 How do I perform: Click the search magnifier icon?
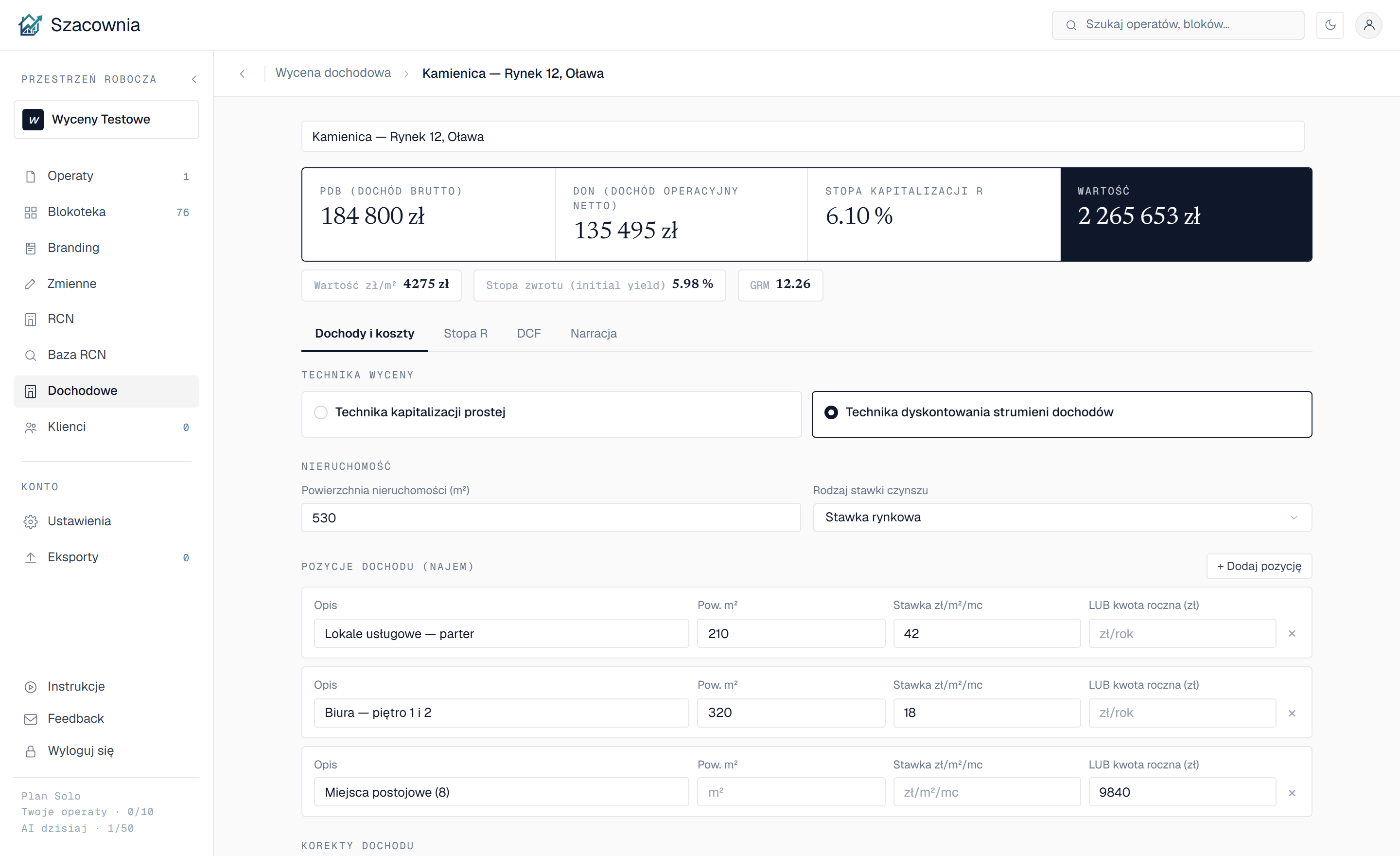click(1071, 25)
